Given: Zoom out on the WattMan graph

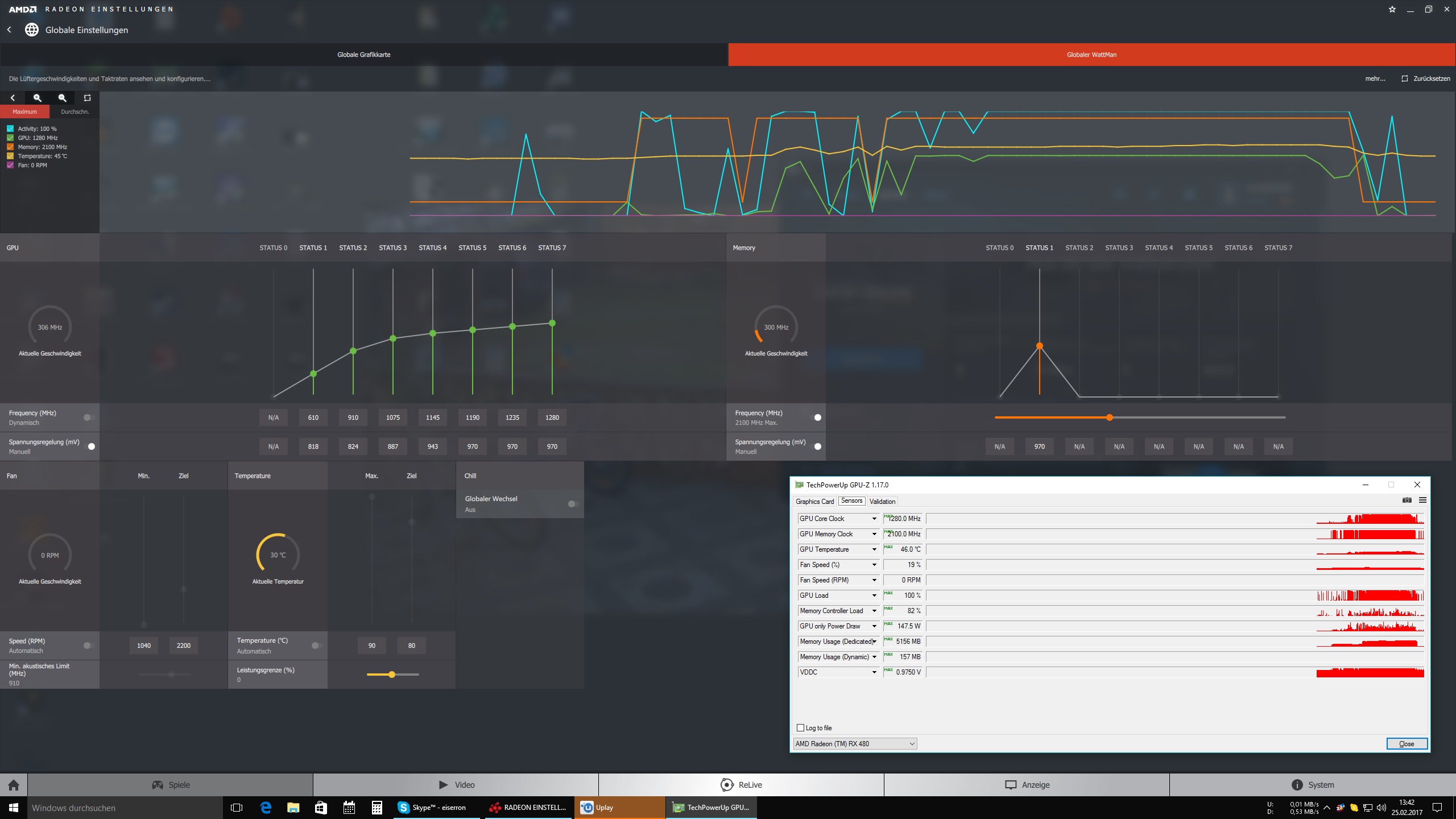Looking at the screenshot, I should [x=63, y=98].
